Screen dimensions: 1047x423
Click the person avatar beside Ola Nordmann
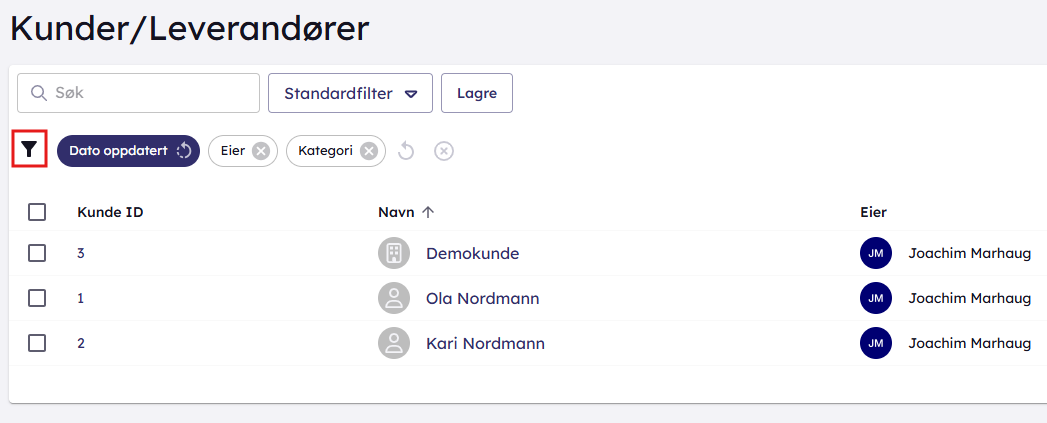point(394,298)
